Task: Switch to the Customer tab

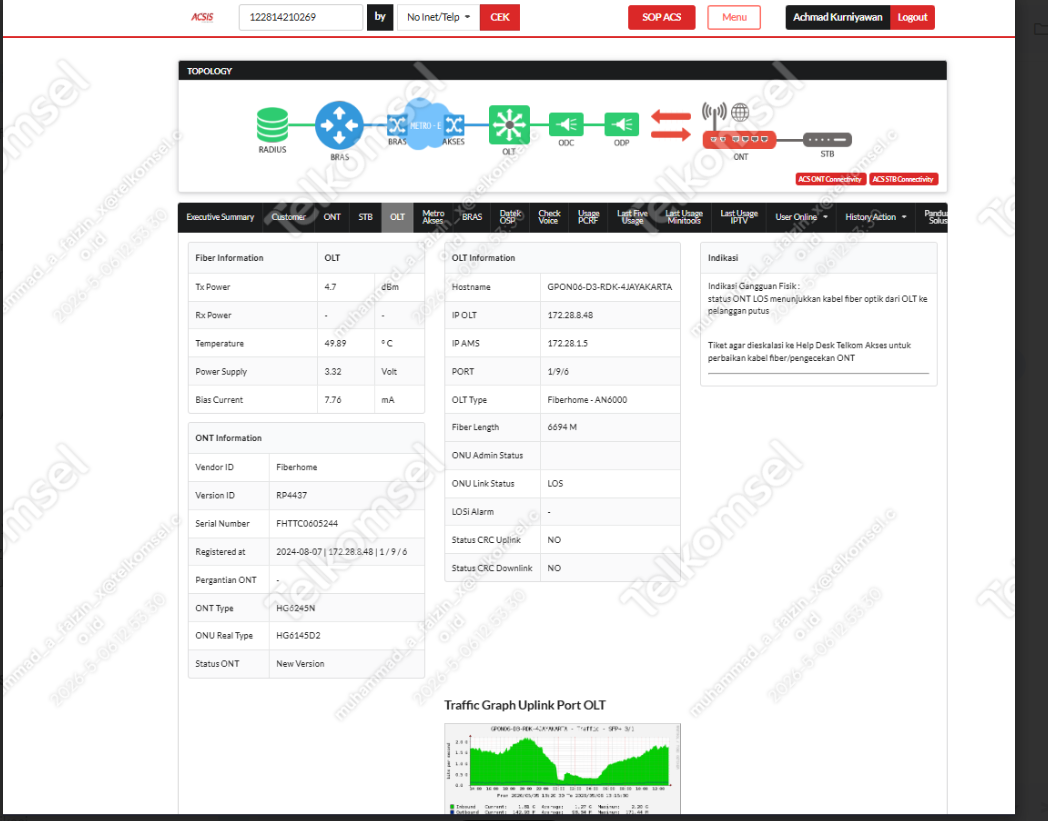Action: tap(288, 217)
